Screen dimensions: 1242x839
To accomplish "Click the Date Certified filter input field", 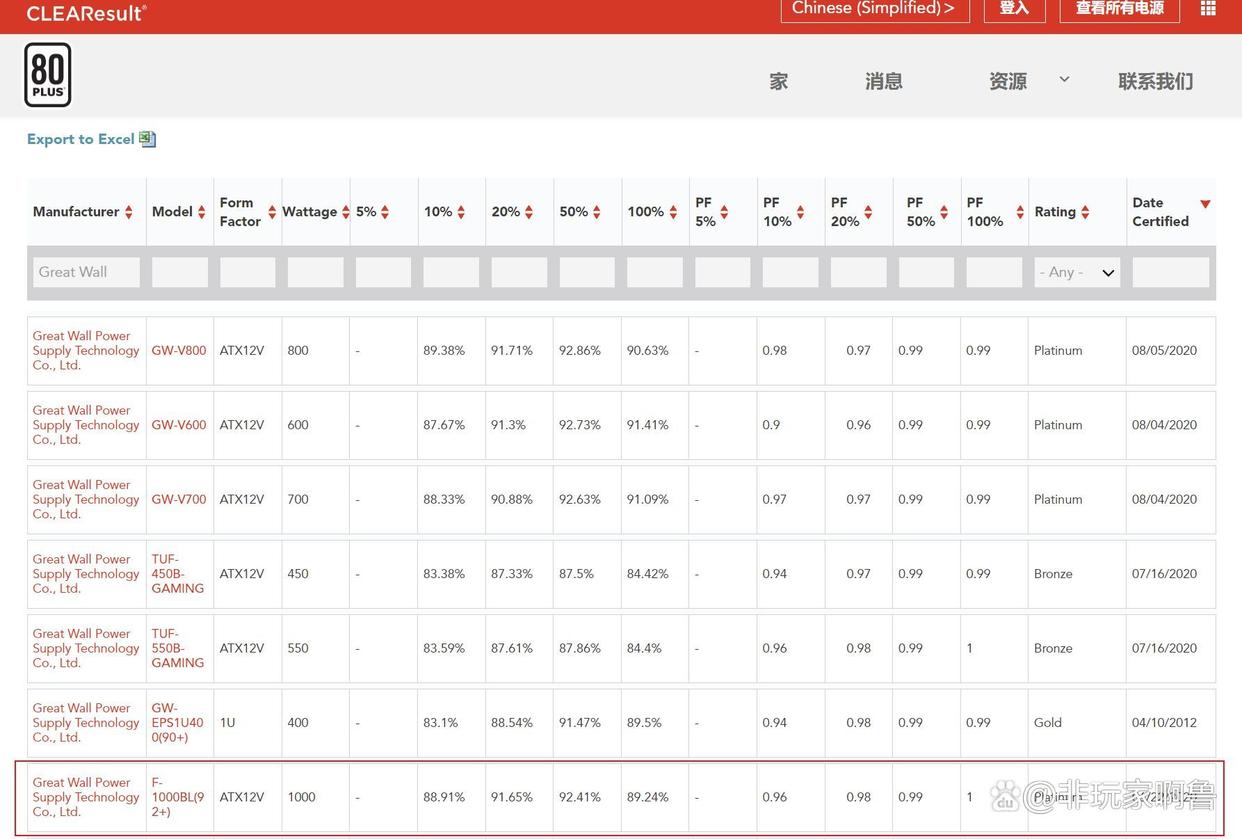I will tap(1171, 272).
